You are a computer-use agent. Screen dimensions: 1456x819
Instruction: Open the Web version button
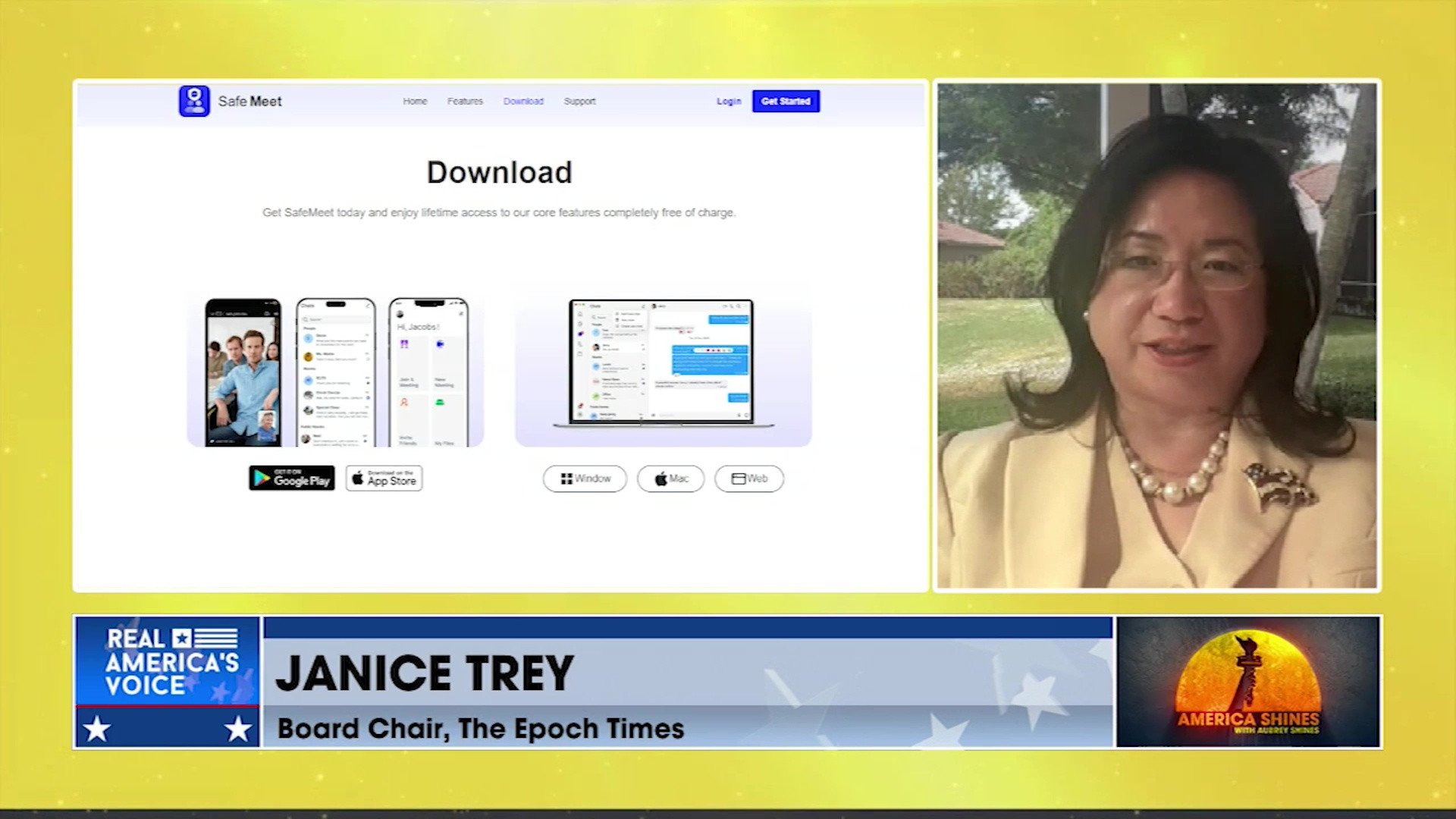tap(749, 479)
